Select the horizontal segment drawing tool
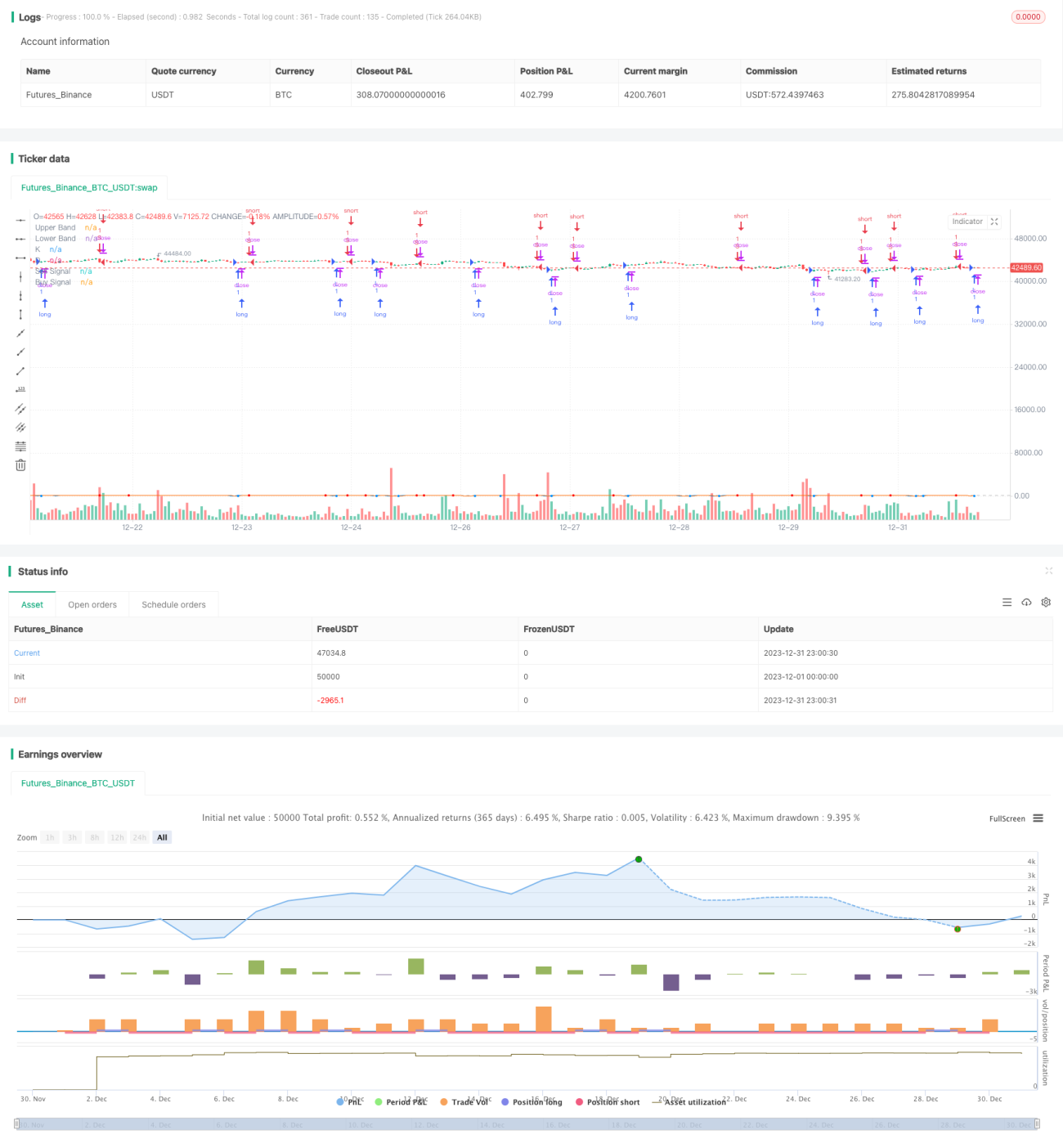Viewport: 1063px width, 1148px height. 20,258
